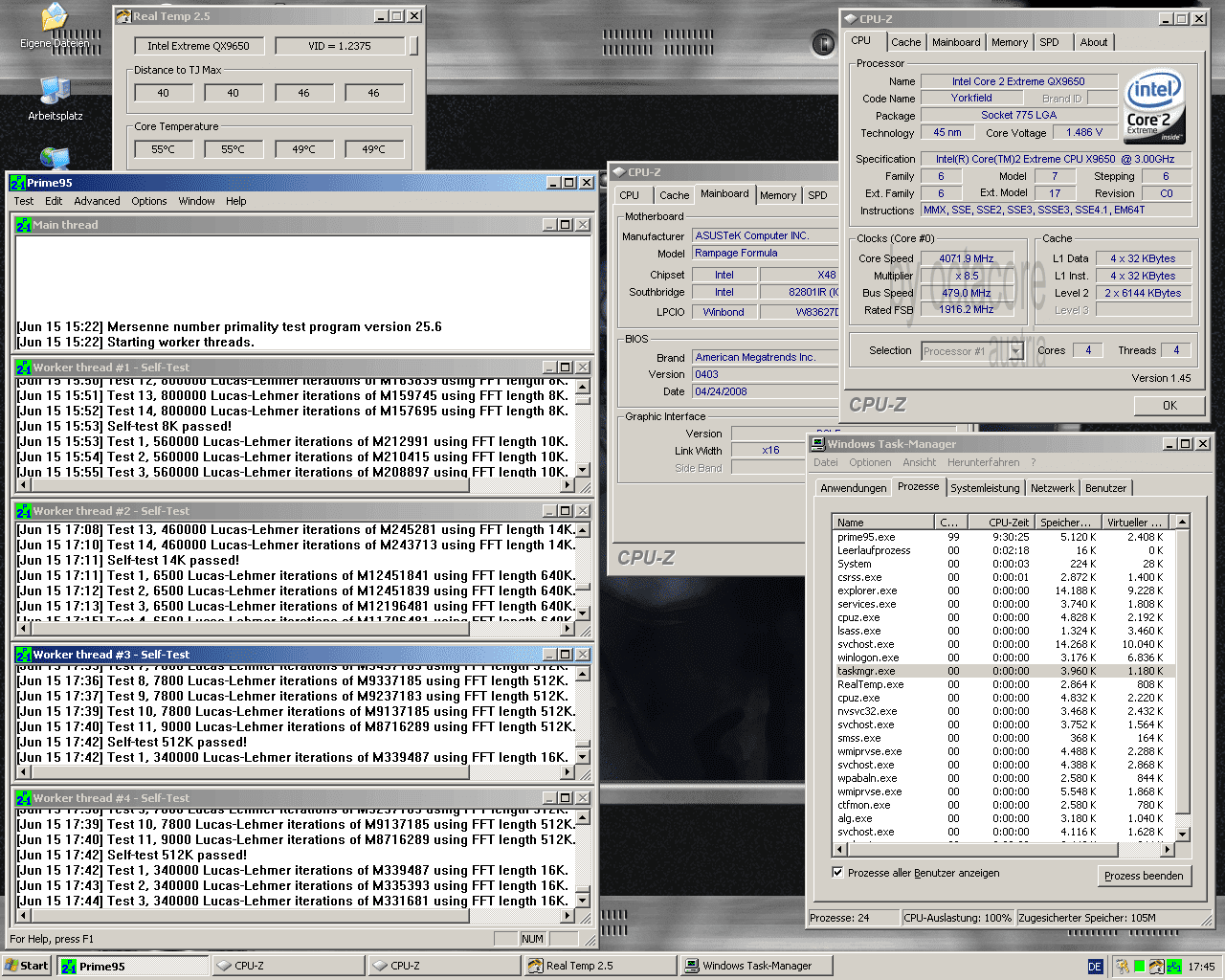Click the 'Intel Extreme QX9650' field in Real Temp

pyautogui.click(x=198, y=46)
